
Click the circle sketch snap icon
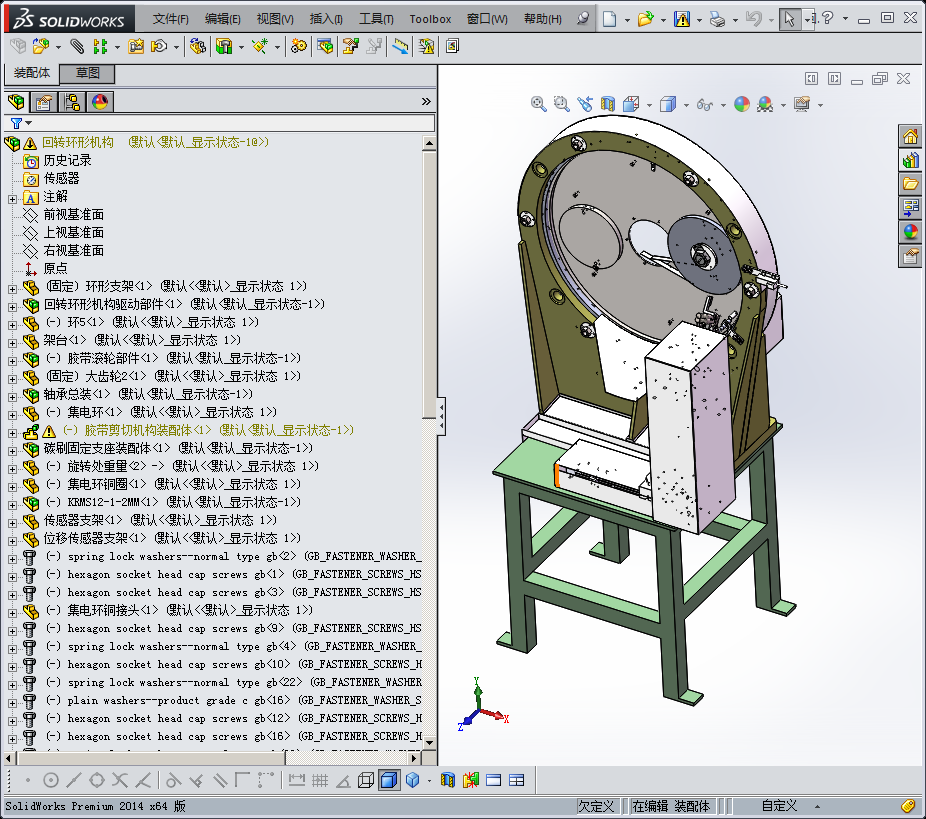51,780
